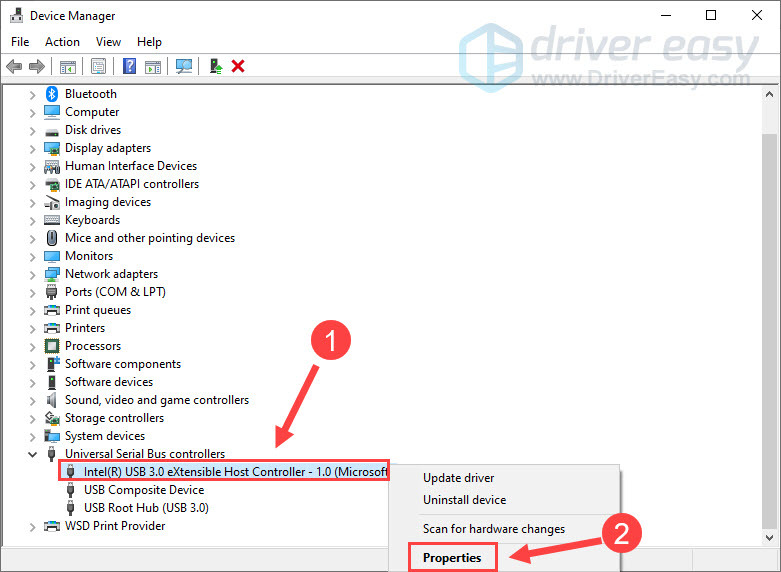The width and height of the screenshot is (781, 572).
Task: Expand the Bluetooth category
Action: (32, 94)
